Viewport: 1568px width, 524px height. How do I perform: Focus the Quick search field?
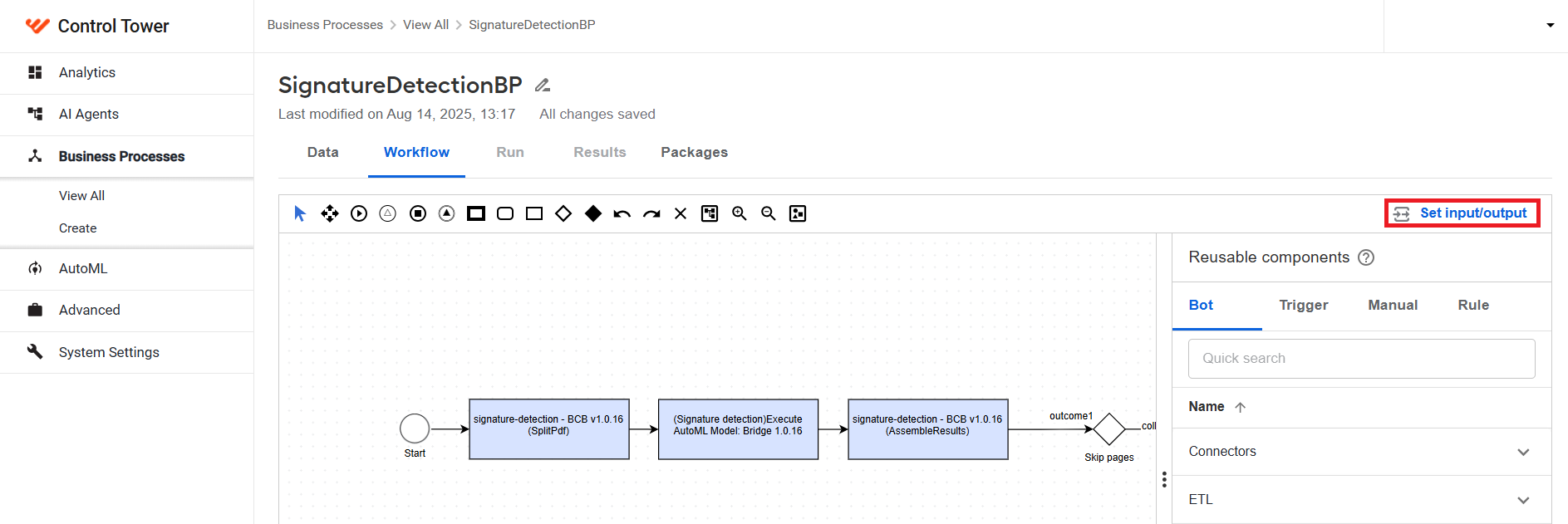point(1361,359)
